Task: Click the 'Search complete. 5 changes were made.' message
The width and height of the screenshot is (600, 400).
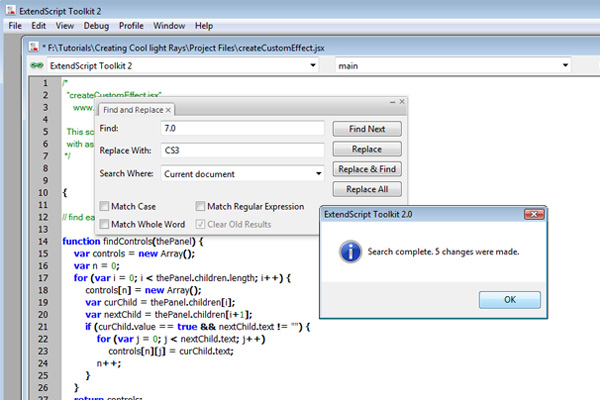Action: coord(443,252)
